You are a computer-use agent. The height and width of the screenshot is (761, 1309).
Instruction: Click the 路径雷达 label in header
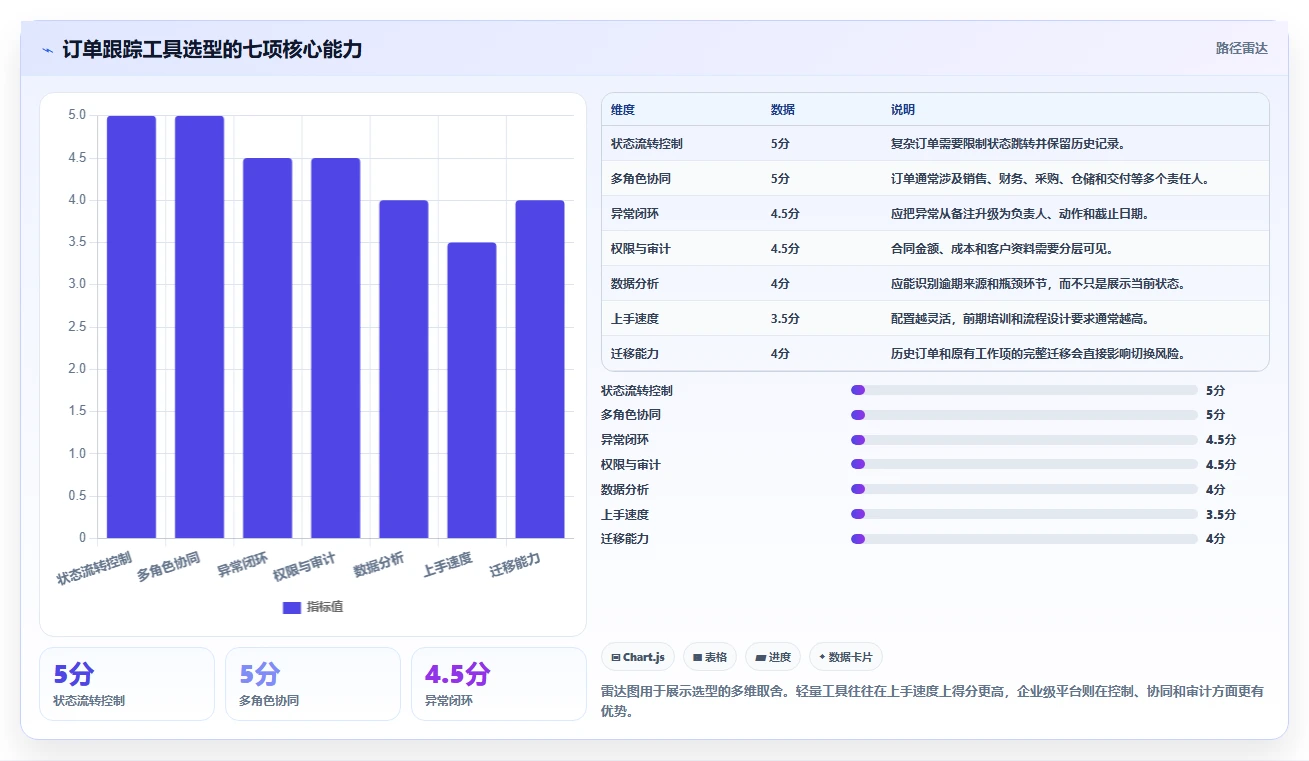(1241, 48)
